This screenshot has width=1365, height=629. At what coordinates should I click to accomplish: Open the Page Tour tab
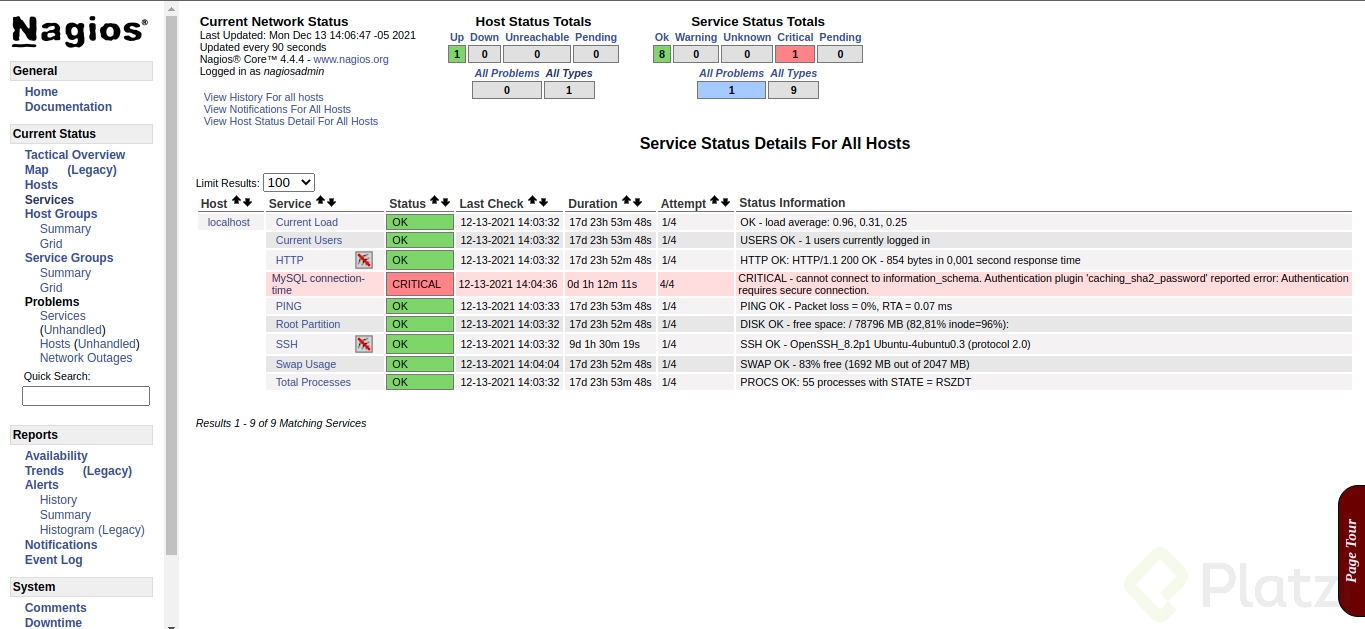pyautogui.click(x=1351, y=550)
